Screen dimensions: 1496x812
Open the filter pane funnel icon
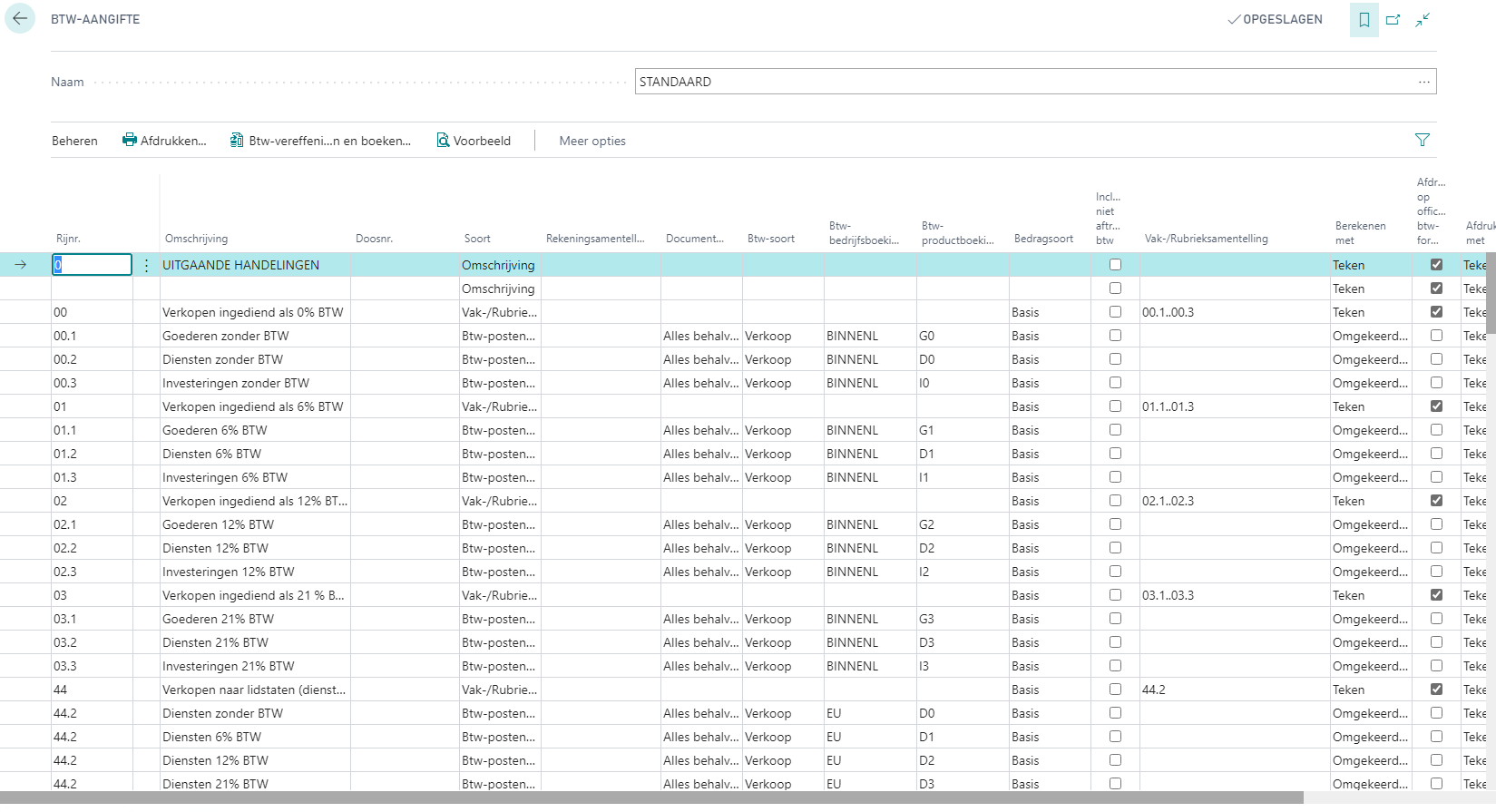1422,140
